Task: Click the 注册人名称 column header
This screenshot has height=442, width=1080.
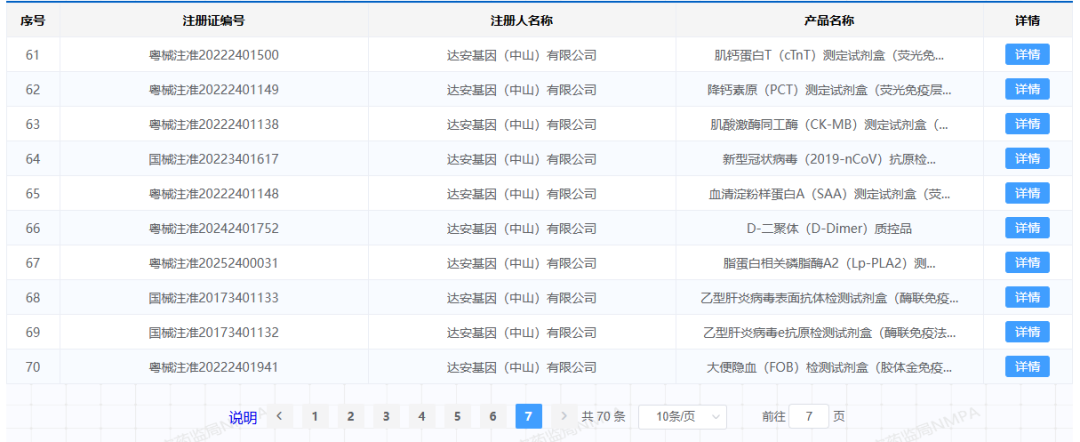Action: point(521,21)
